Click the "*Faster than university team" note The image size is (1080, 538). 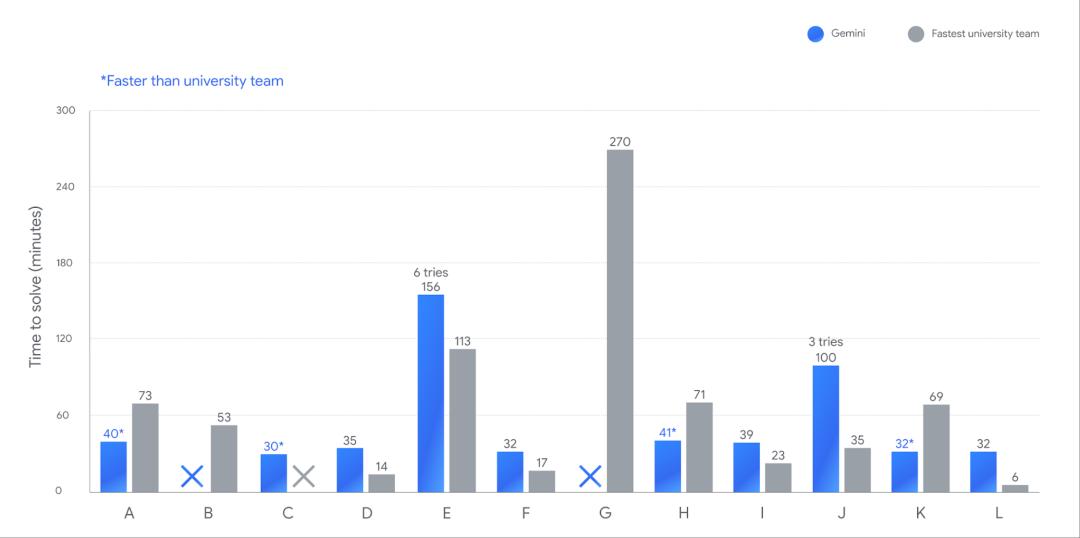pos(192,81)
